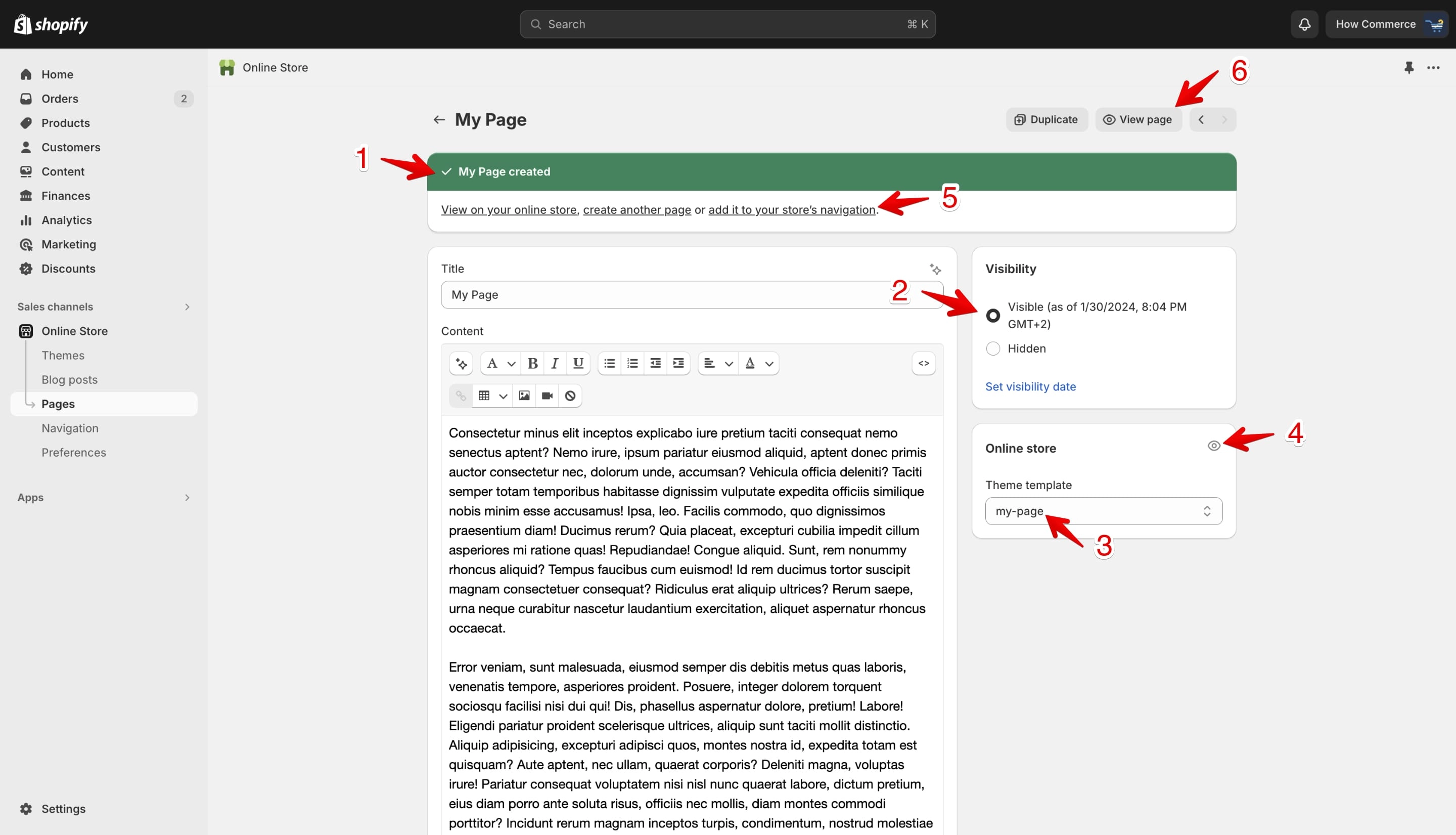Viewport: 1456px width, 835px height.
Task: Click the AI magic icon next to Title
Action: coord(935,269)
